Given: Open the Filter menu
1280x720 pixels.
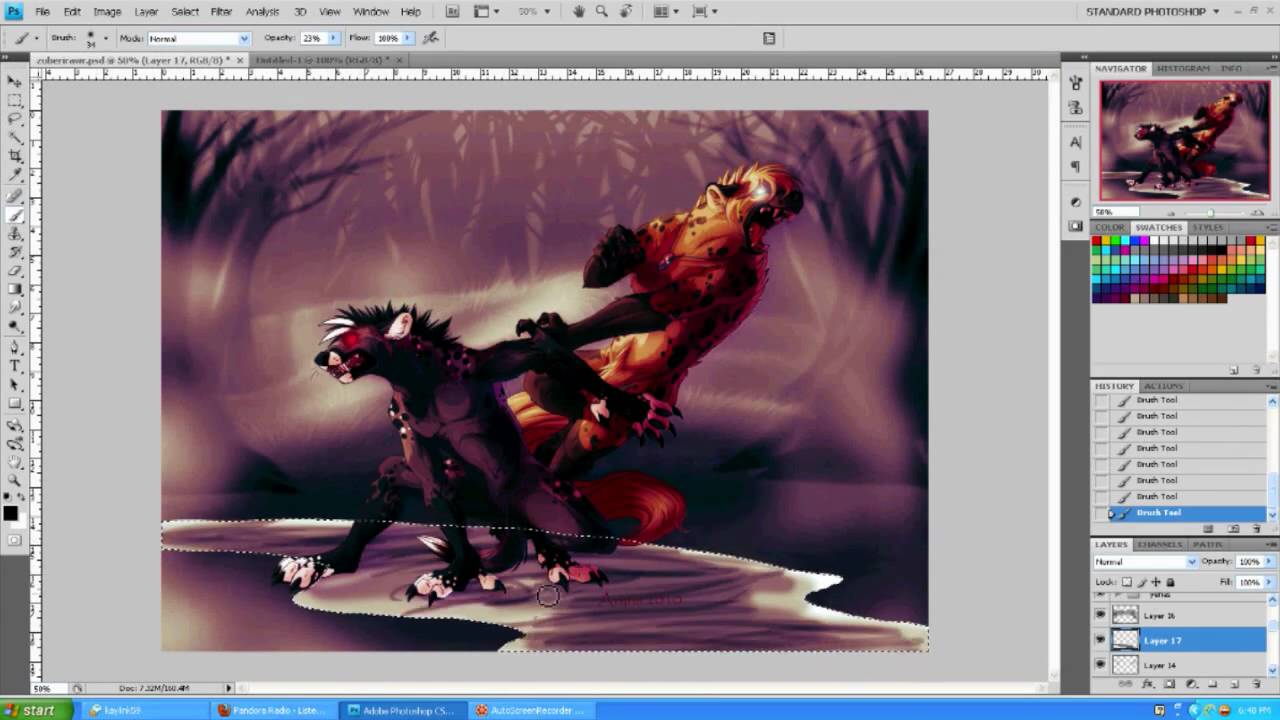Looking at the screenshot, I should click(x=221, y=11).
